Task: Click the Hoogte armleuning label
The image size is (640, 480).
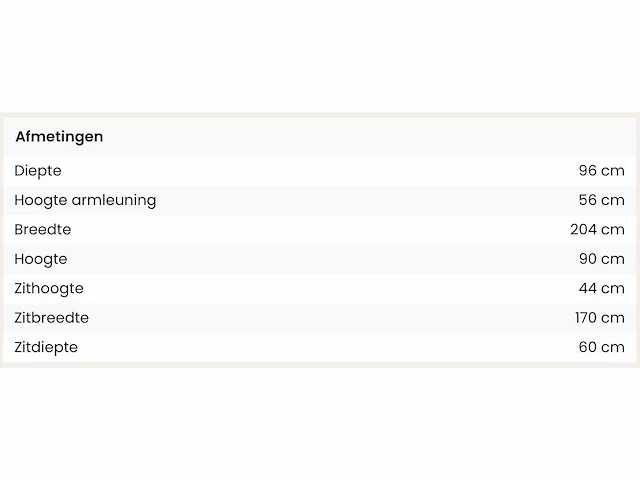Action: [x=85, y=200]
